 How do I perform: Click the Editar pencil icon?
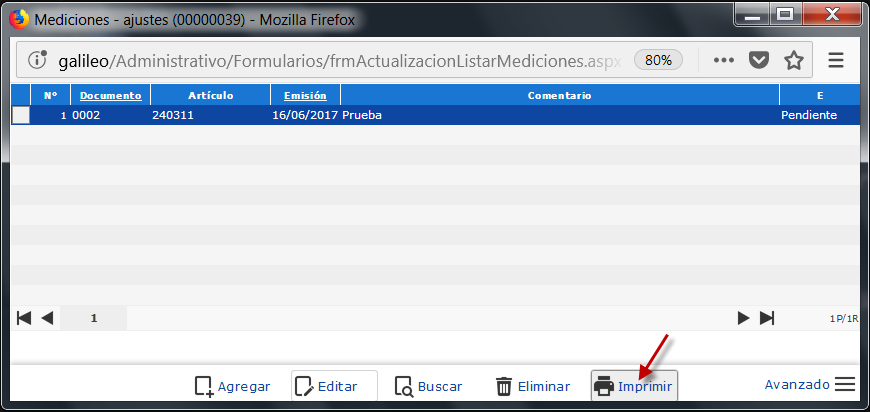(x=305, y=386)
